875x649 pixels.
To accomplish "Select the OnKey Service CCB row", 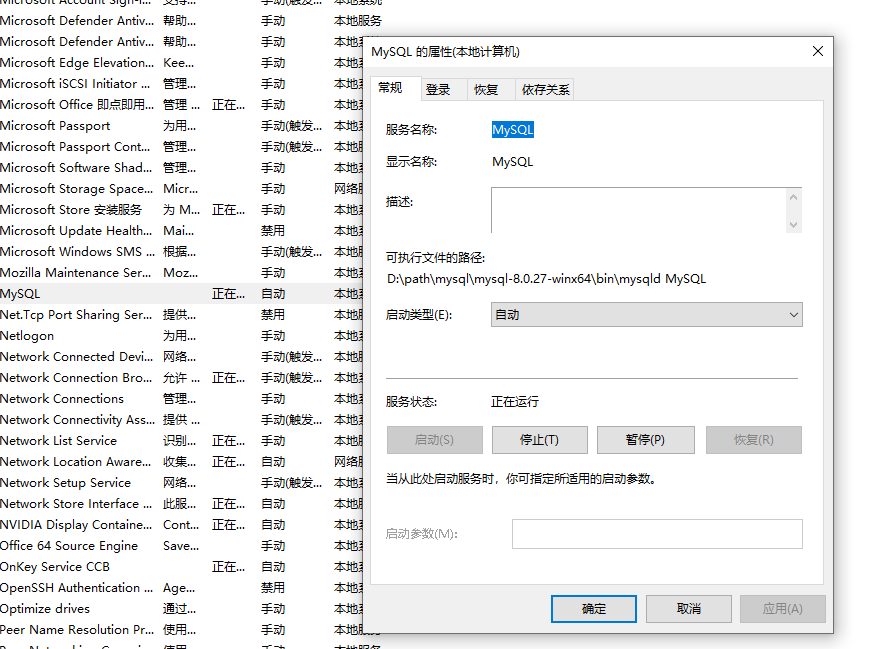I will tap(181, 567).
